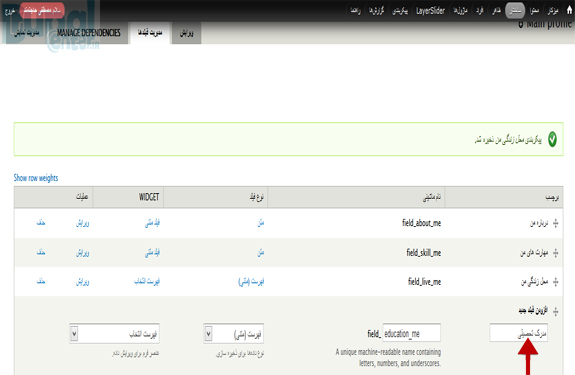This screenshot has width=575, height=375.
Task: Click the برچسب (label) column header
Action: point(552,198)
